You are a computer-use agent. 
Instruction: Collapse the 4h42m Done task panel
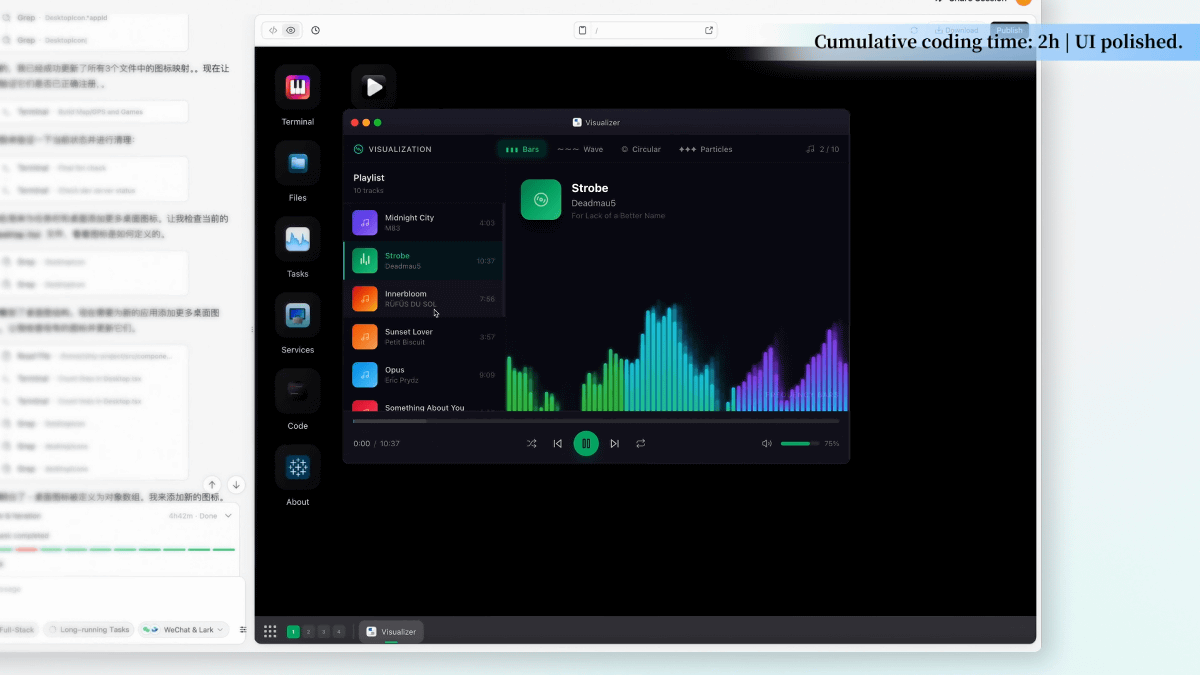click(x=228, y=516)
